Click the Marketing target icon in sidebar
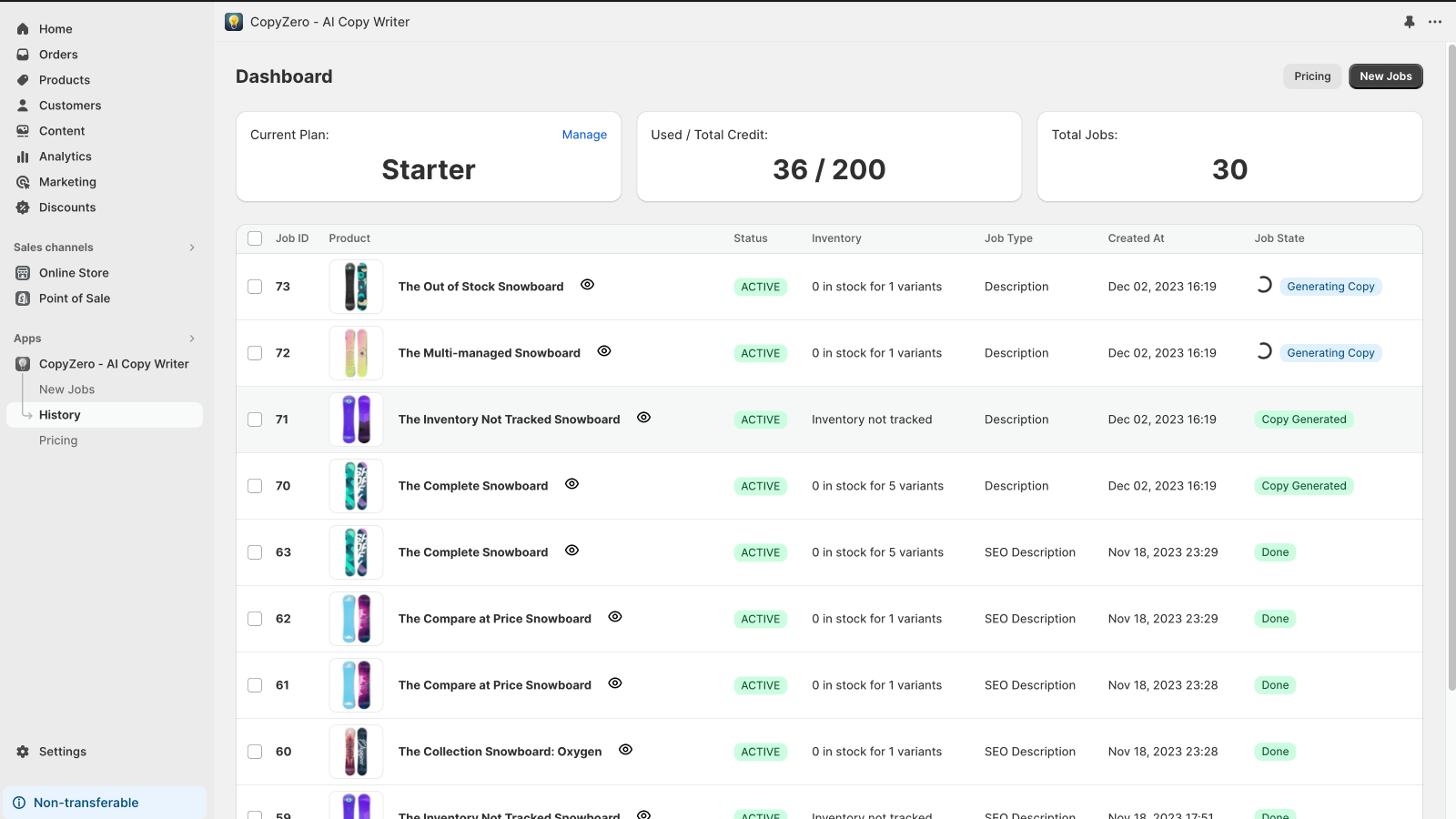 click(x=23, y=182)
